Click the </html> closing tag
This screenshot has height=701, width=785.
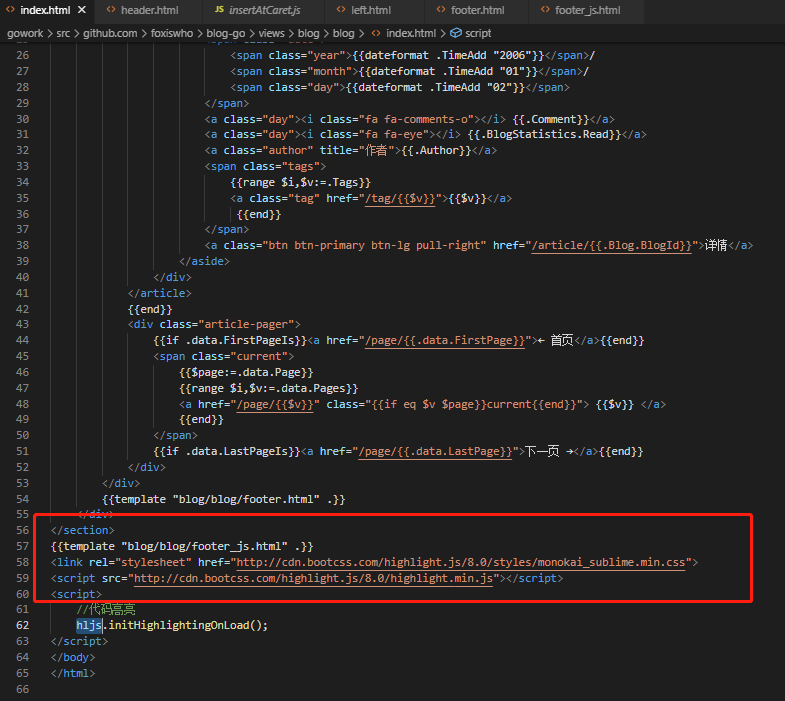click(x=73, y=673)
